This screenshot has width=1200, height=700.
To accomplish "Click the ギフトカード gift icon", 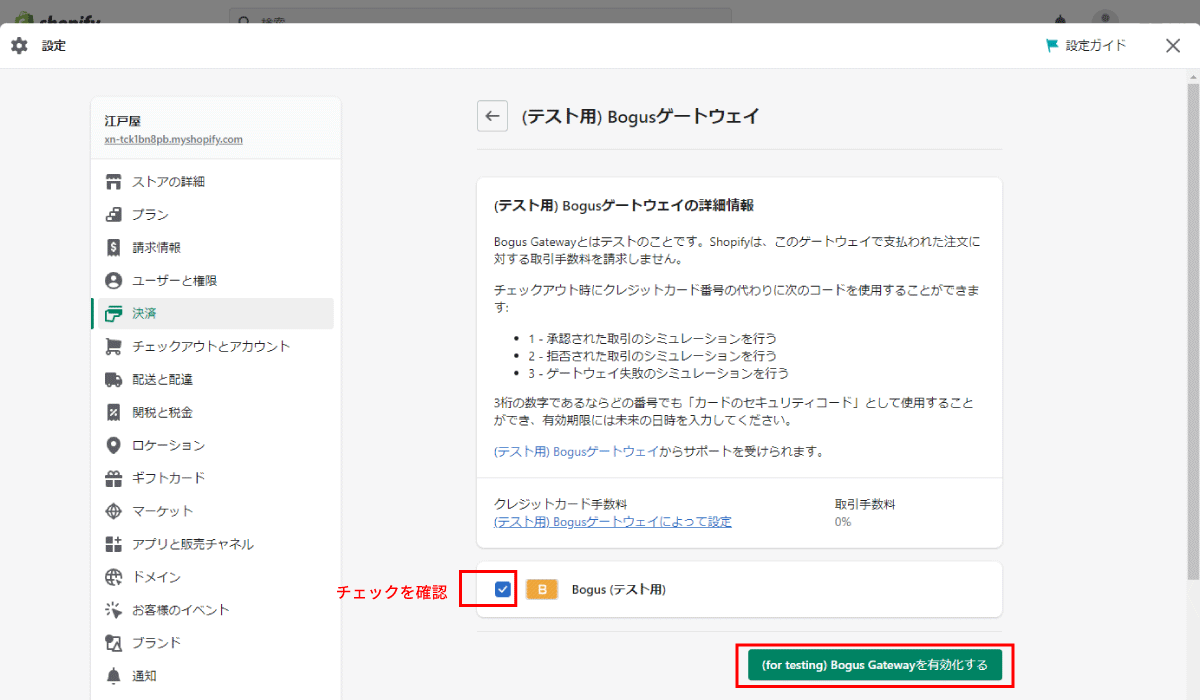I will [x=114, y=479].
